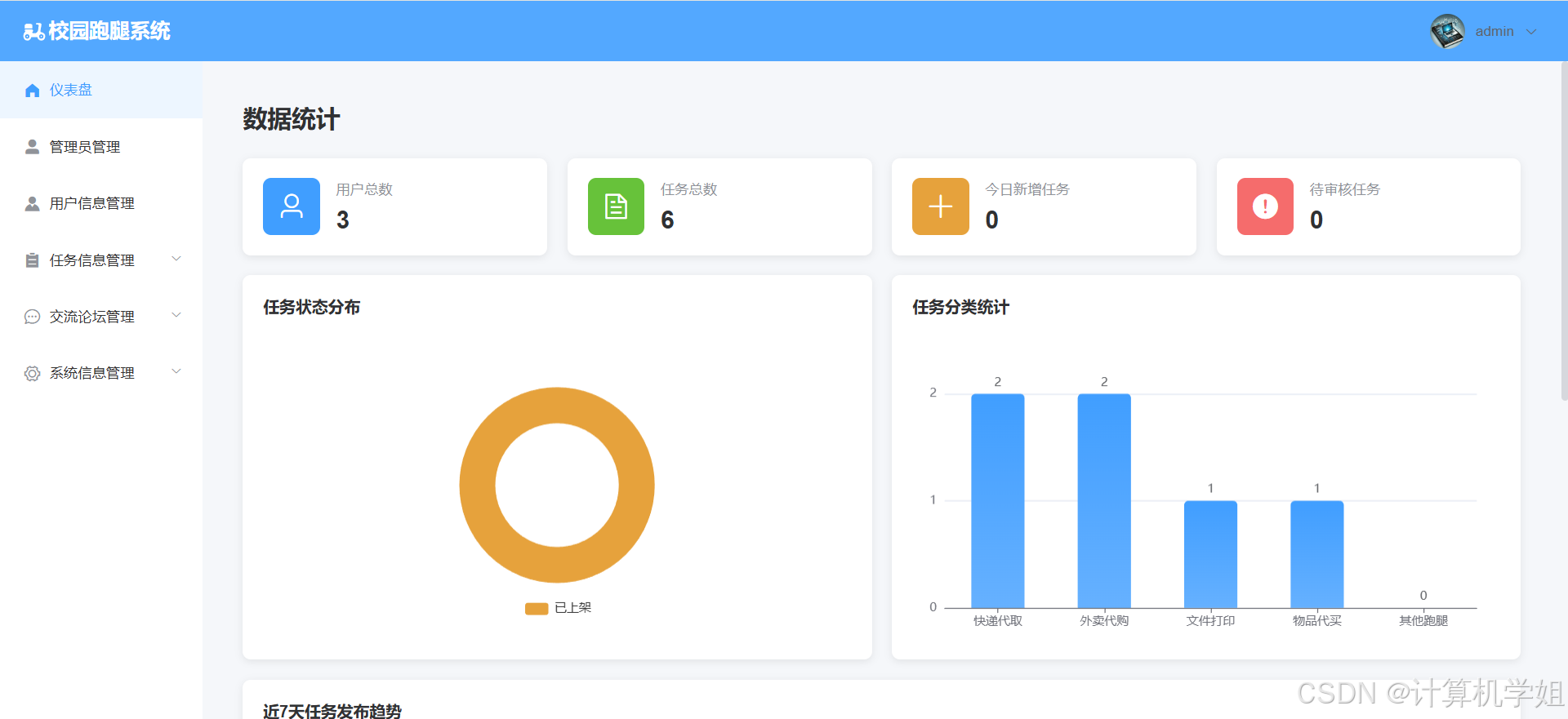Click the 外卖代购 bar in chart
Viewport: 1568px width, 719px height.
coord(1104,501)
